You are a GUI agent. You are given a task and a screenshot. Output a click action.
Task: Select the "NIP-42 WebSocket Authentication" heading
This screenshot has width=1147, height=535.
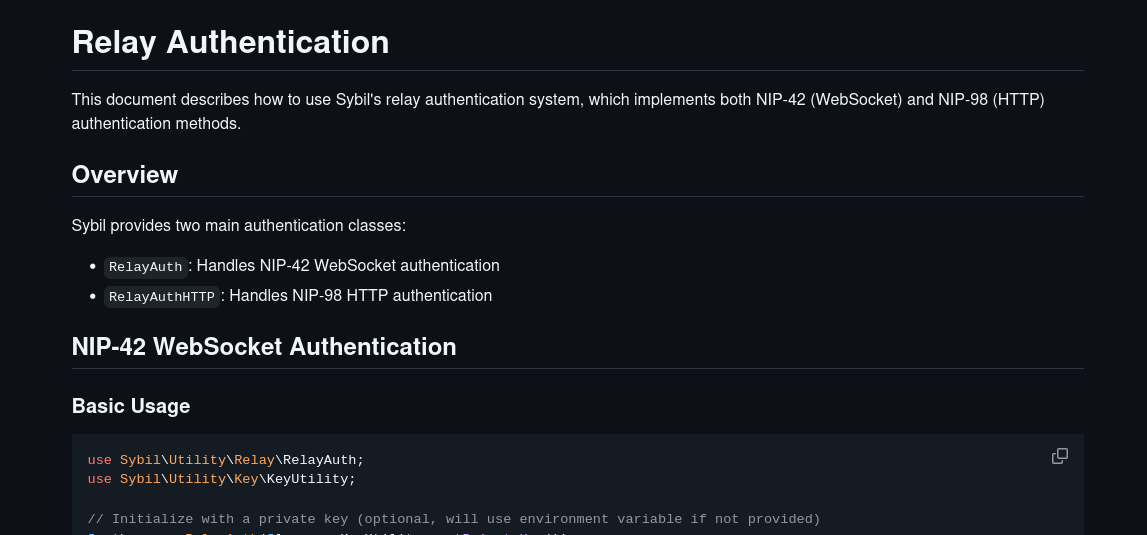tap(264, 347)
